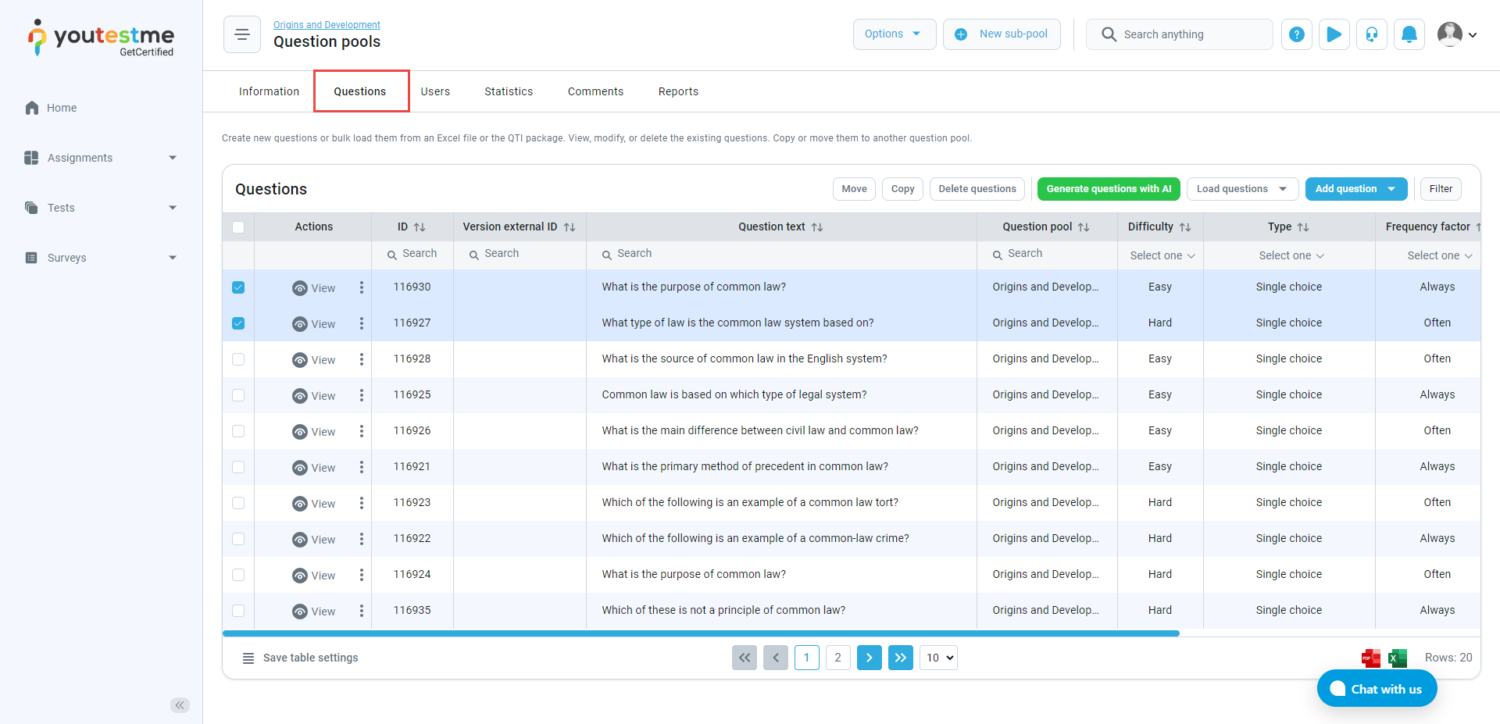1500x724 pixels.
Task: Open the Comments tab
Action: (595, 91)
